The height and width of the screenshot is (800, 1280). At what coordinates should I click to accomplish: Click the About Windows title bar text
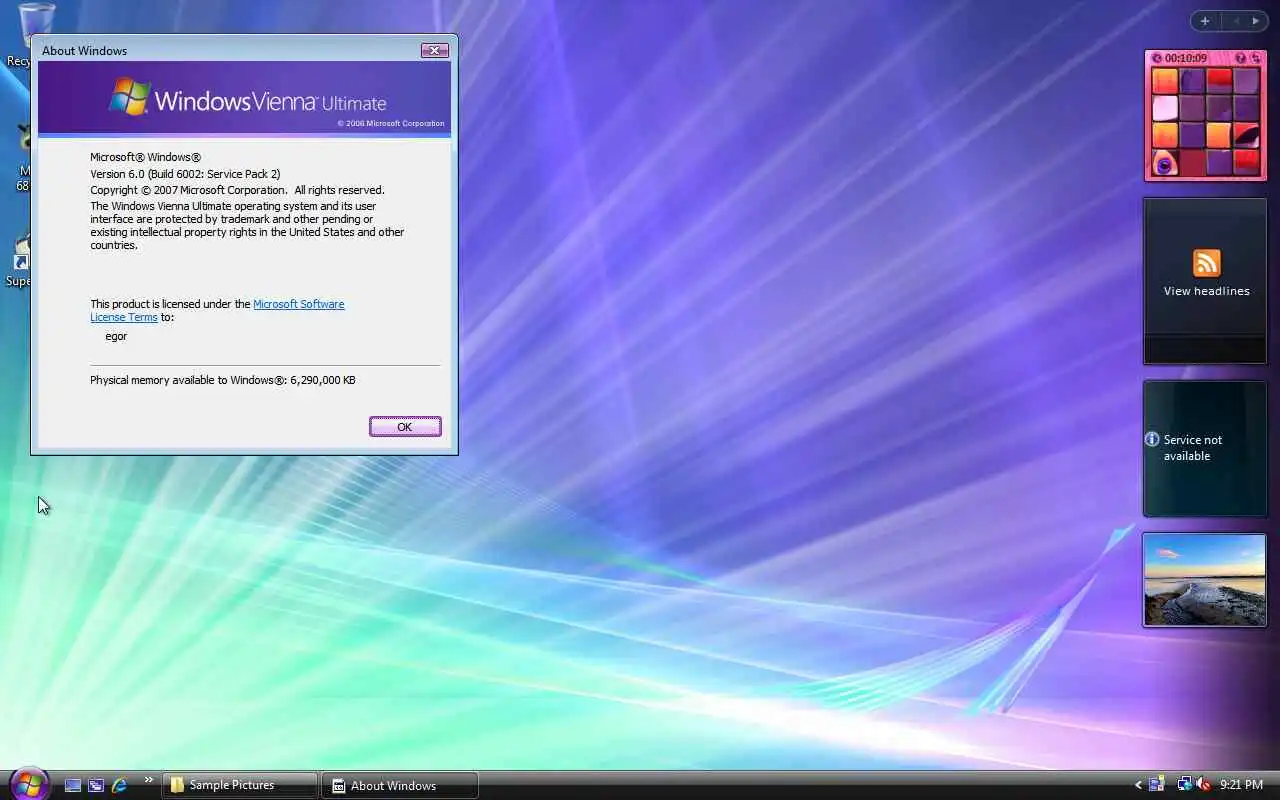84,50
